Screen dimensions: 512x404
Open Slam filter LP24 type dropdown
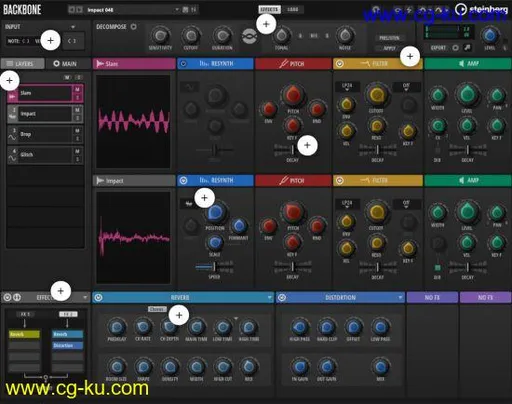pos(347,87)
